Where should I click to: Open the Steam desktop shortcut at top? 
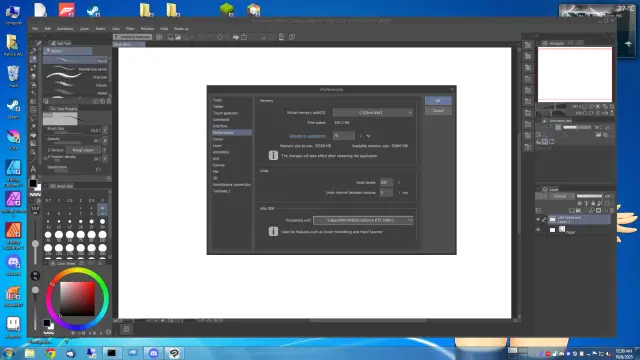[x=93, y=10]
